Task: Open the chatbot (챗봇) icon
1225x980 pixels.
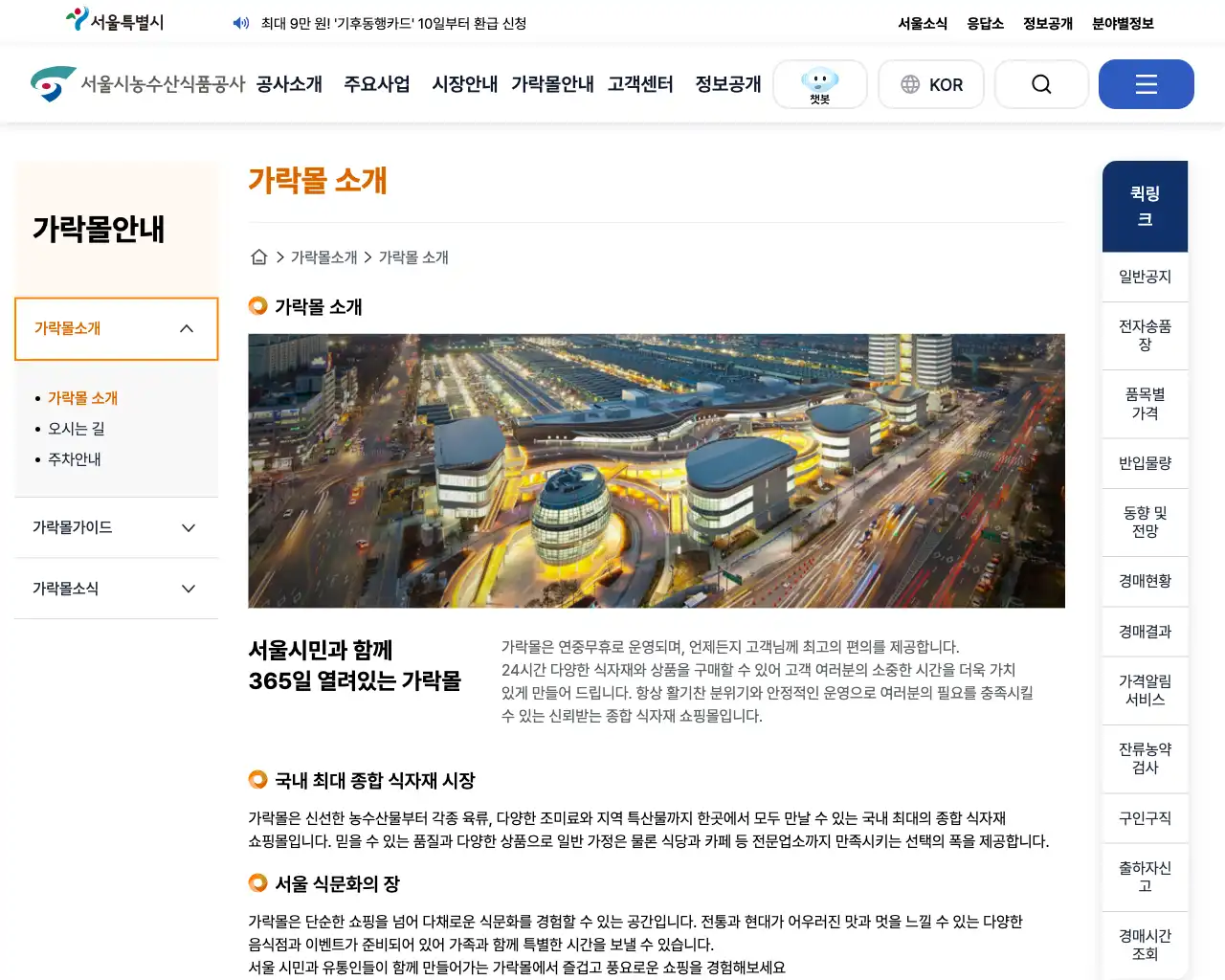Action: pos(820,84)
